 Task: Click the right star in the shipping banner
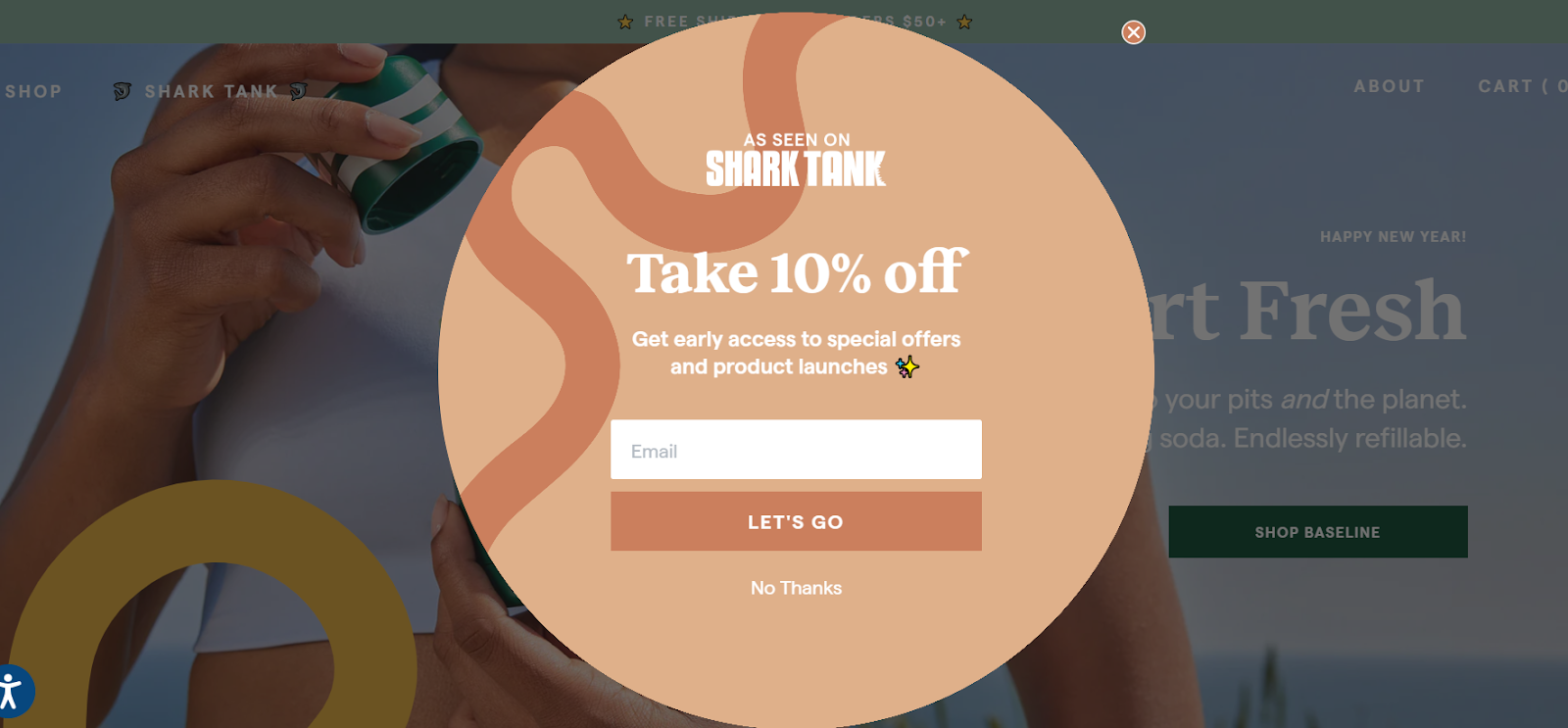click(x=964, y=22)
